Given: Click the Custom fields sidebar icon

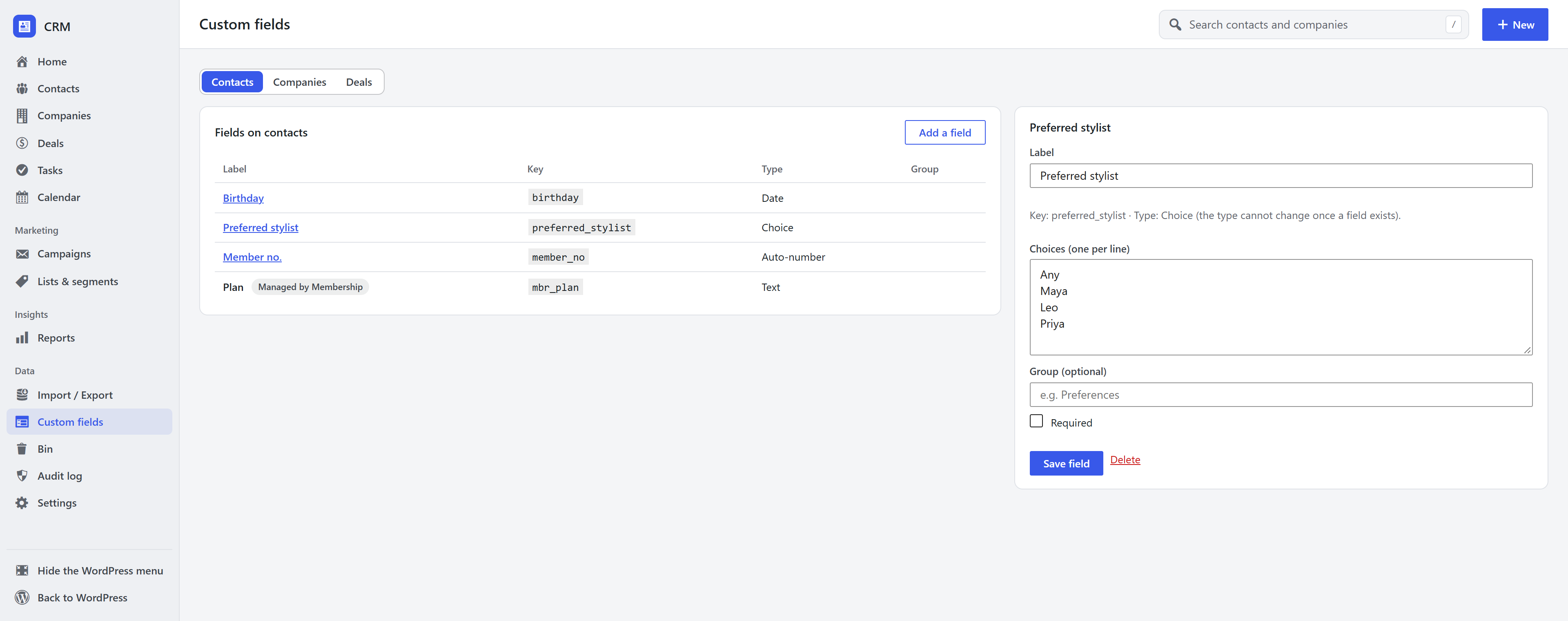Looking at the screenshot, I should (22, 422).
